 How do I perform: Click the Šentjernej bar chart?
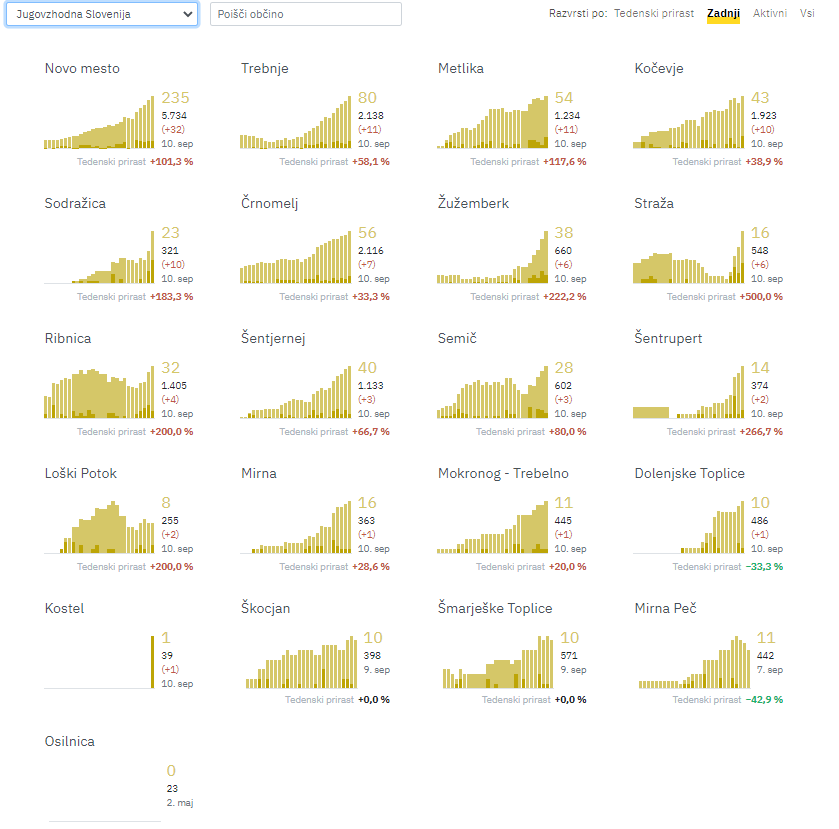(295, 392)
